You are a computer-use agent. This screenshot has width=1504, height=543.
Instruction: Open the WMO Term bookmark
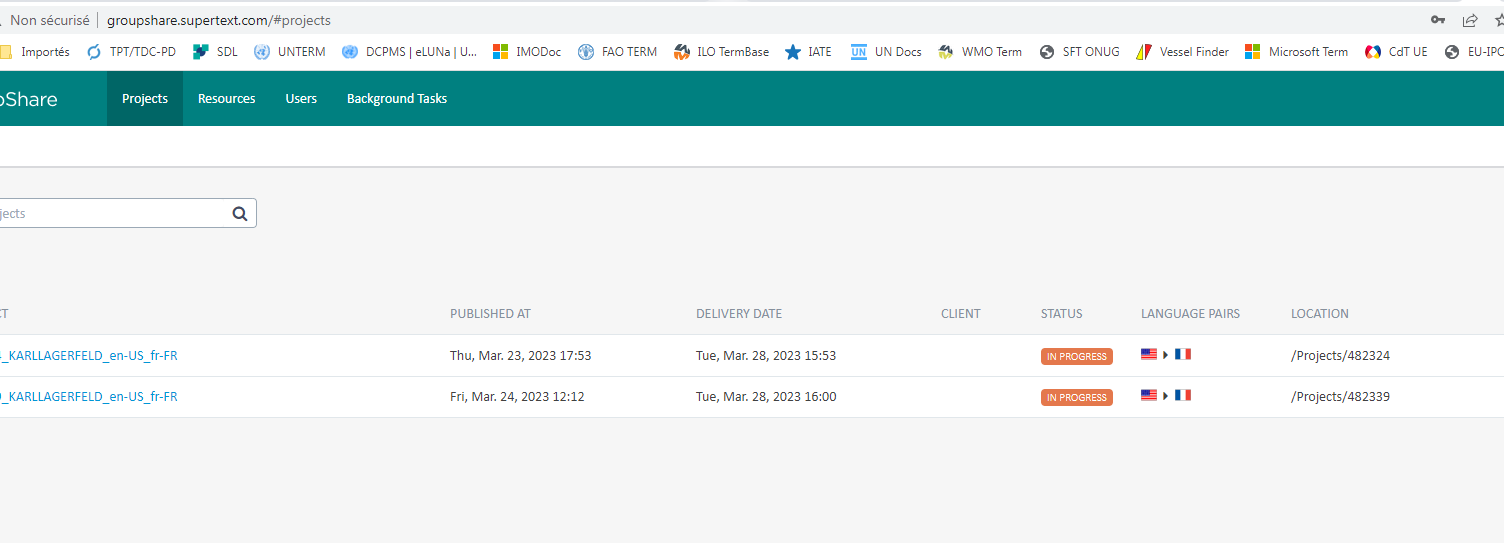[980, 52]
